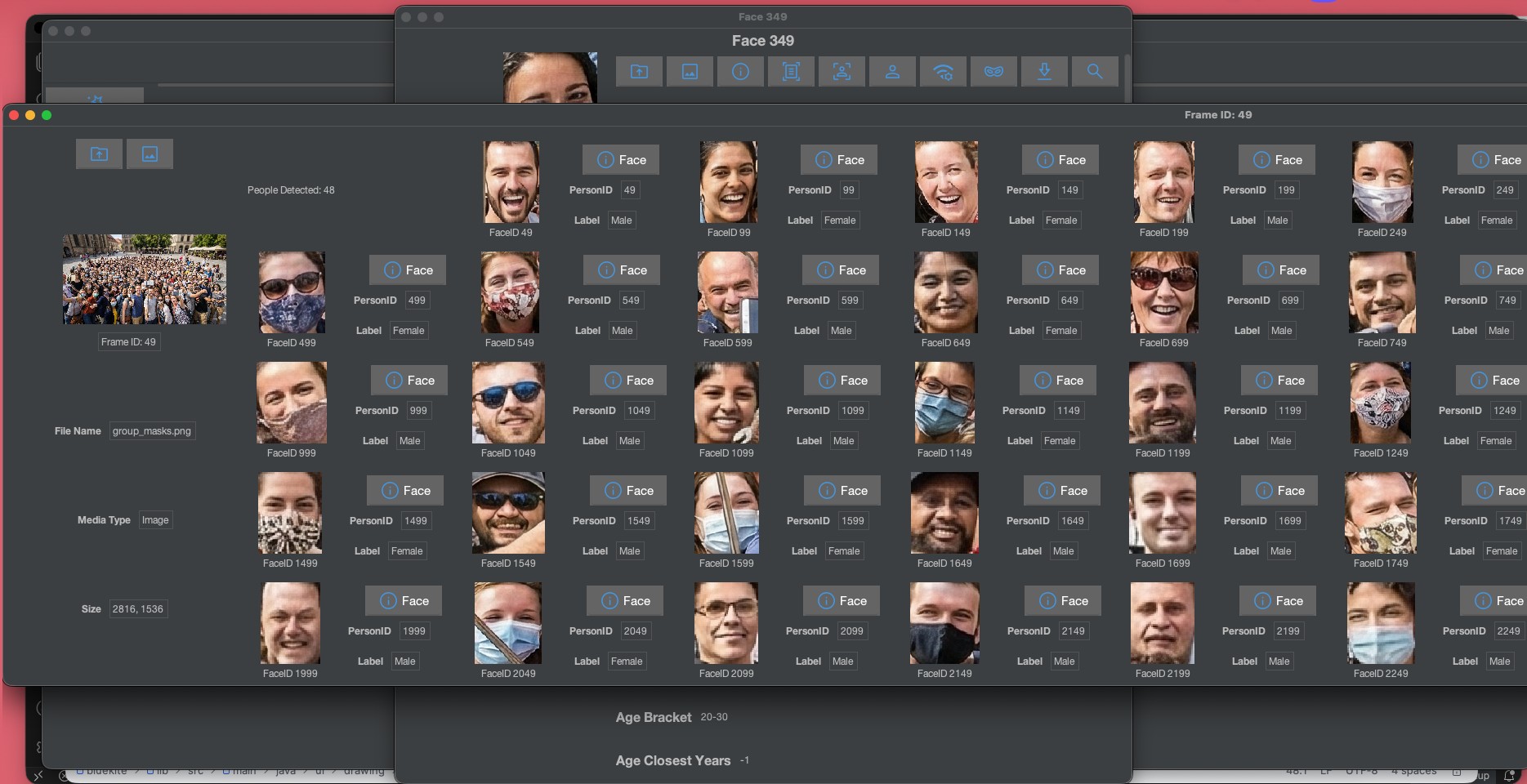
Task: Click the File Name field showing group_masks.png
Action: (152, 431)
